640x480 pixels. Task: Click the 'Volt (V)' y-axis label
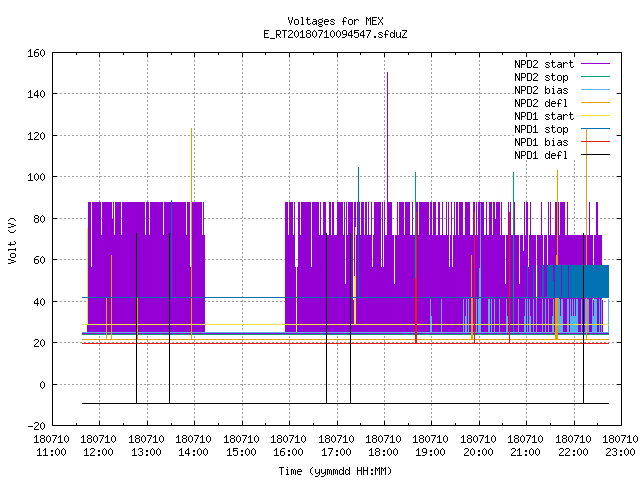(x=12, y=240)
